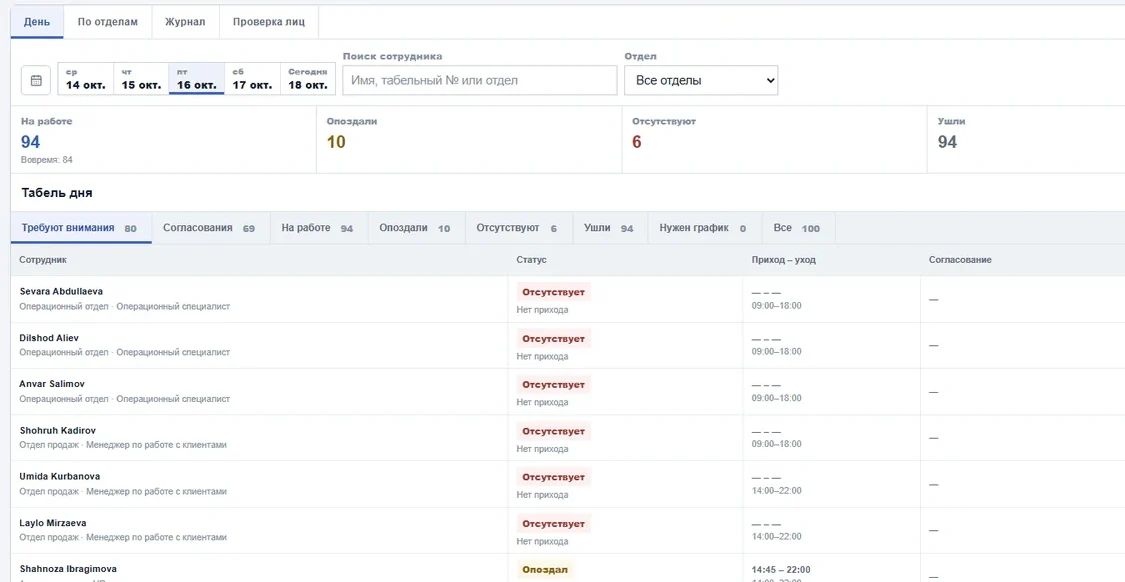Focus the employee search field

[x=480, y=80]
